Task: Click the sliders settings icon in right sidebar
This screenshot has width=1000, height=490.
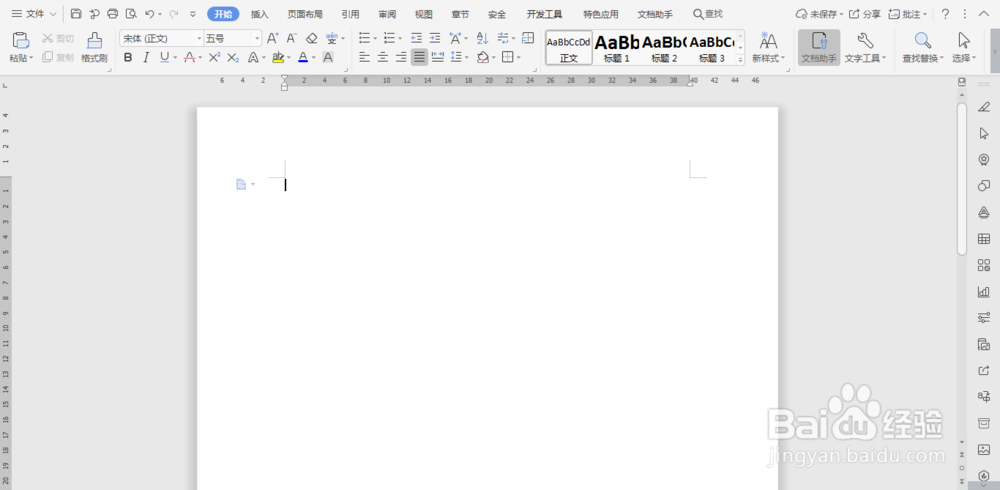Action: [984, 318]
